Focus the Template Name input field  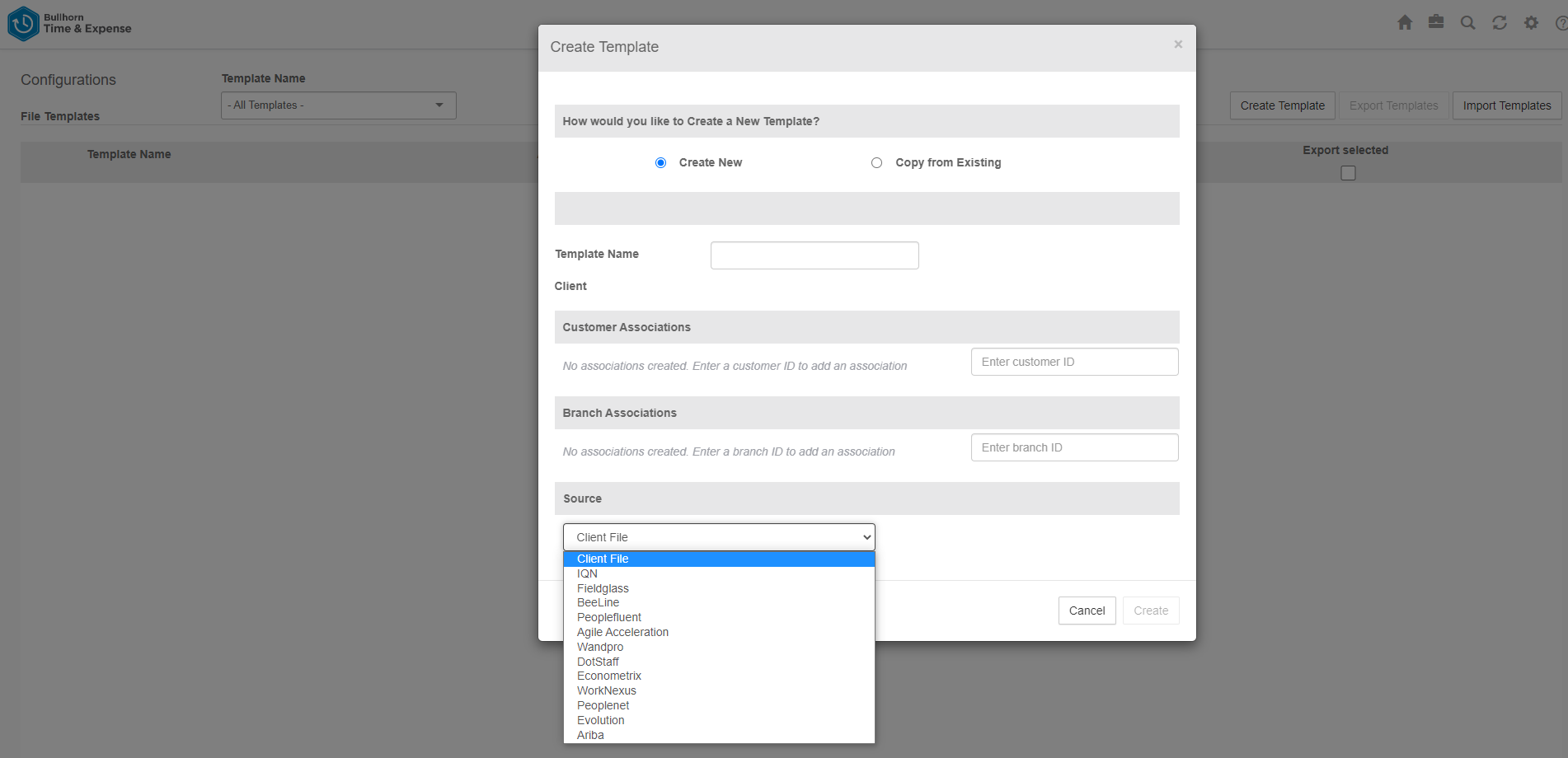[815, 255]
